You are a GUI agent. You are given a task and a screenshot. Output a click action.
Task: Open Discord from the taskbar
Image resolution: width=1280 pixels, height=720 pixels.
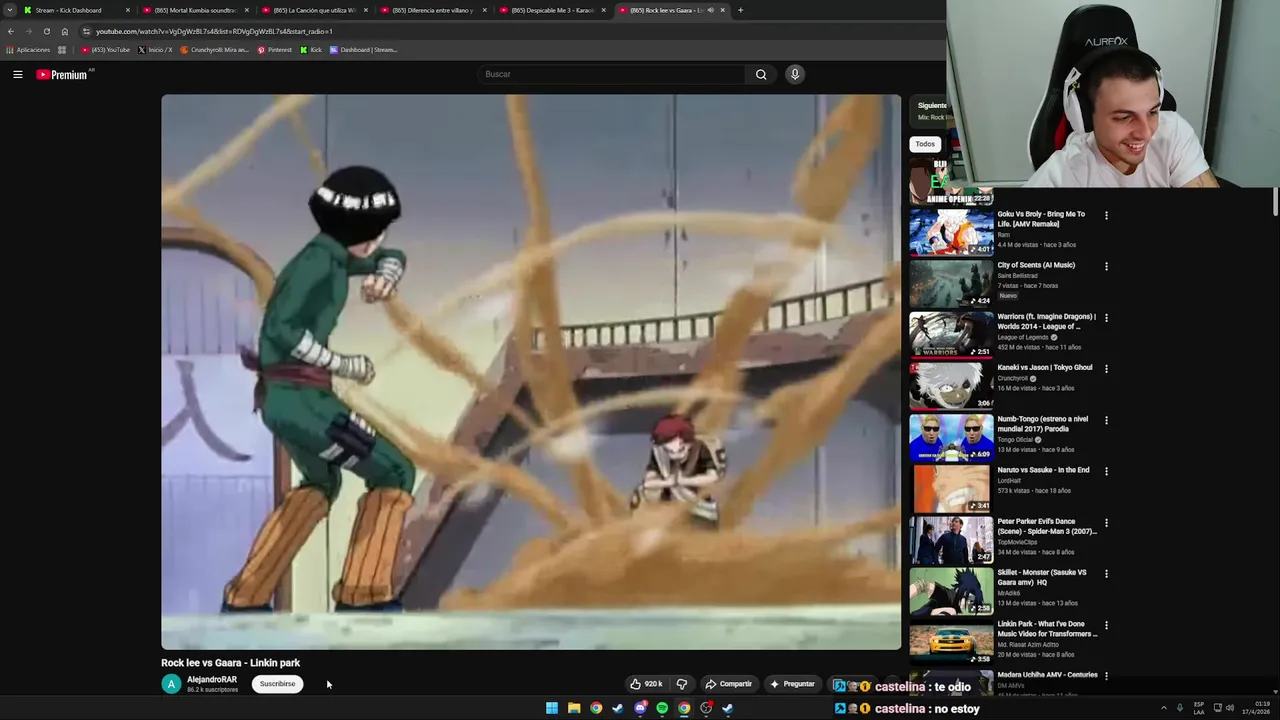[640, 708]
